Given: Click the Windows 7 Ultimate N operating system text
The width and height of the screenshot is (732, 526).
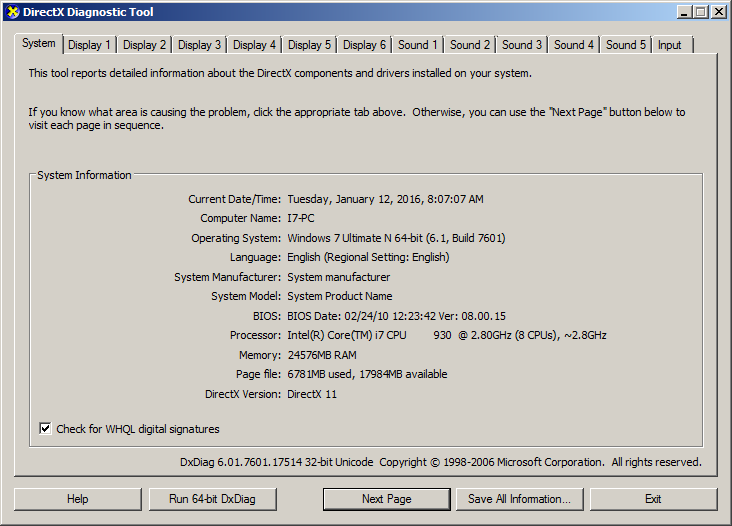Looking at the screenshot, I should [x=396, y=238].
